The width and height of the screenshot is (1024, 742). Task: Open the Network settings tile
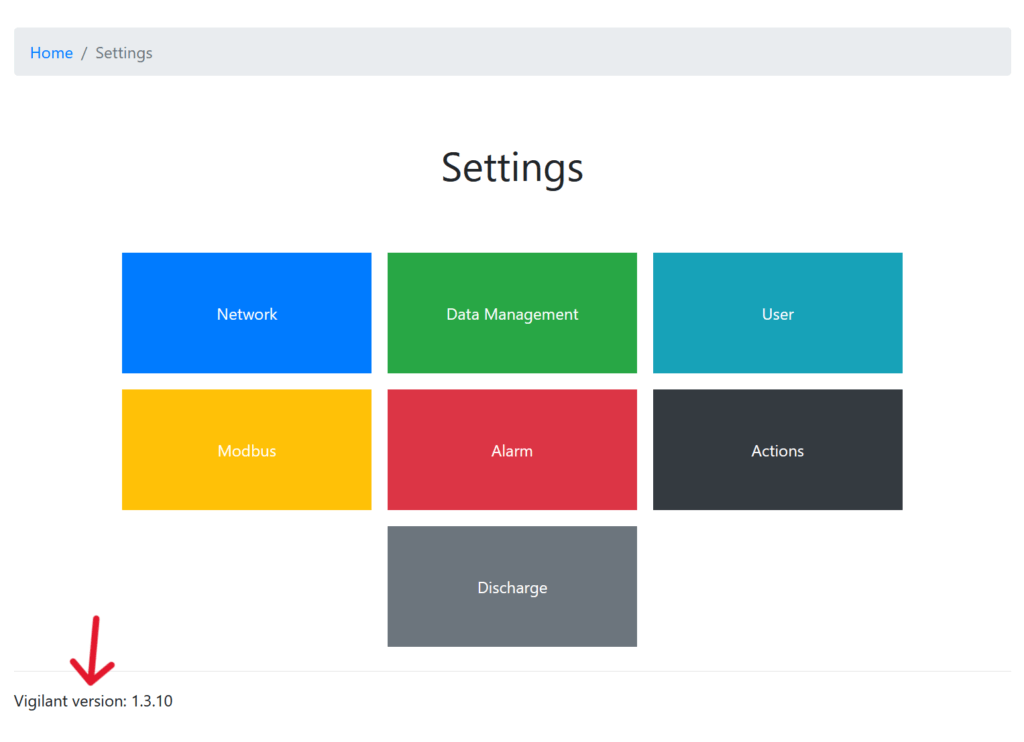click(x=246, y=313)
